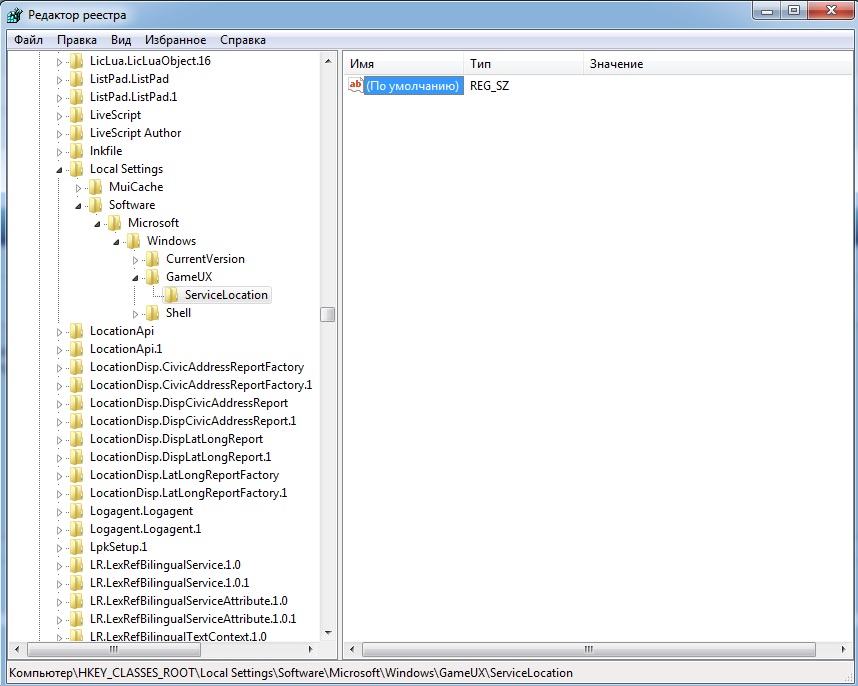Click the Logagent.Logagent folder icon
Screen dimensions: 858x686
coord(77,511)
